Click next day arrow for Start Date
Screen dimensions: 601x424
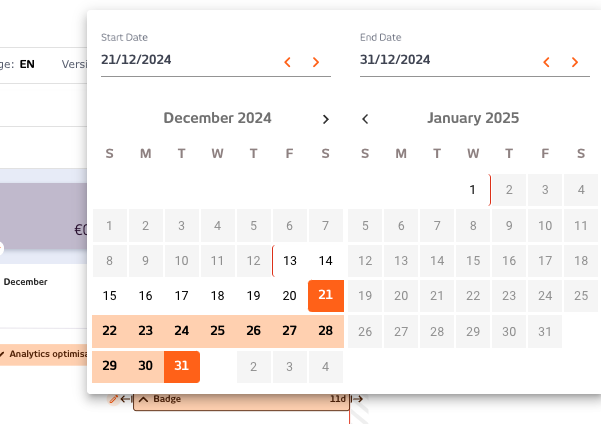coord(316,62)
